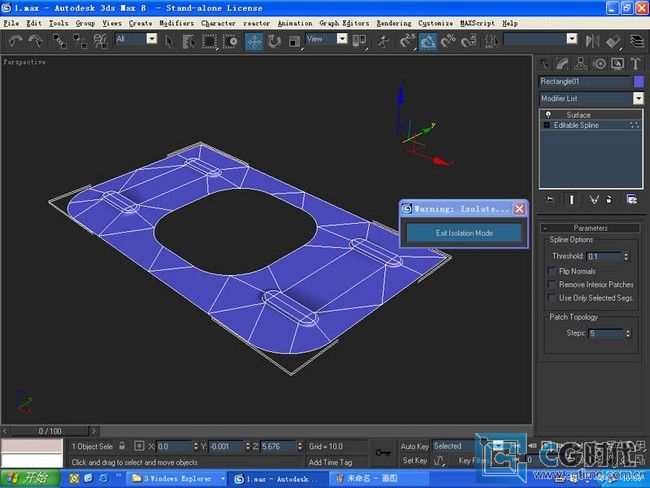
Task: Click the Pin Stack icon
Action: click(x=550, y=200)
